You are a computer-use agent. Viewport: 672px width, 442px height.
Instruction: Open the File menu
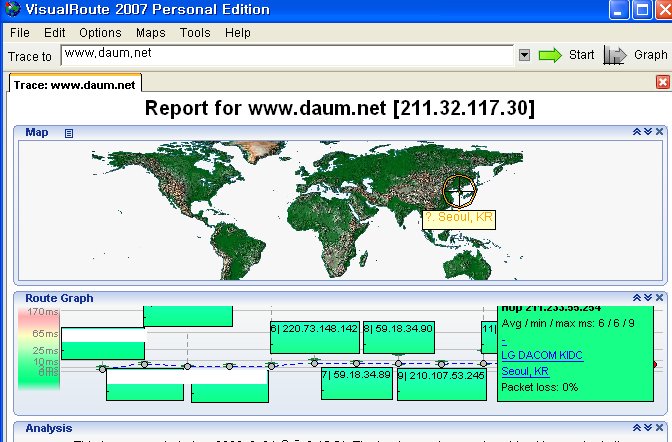click(20, 33)
